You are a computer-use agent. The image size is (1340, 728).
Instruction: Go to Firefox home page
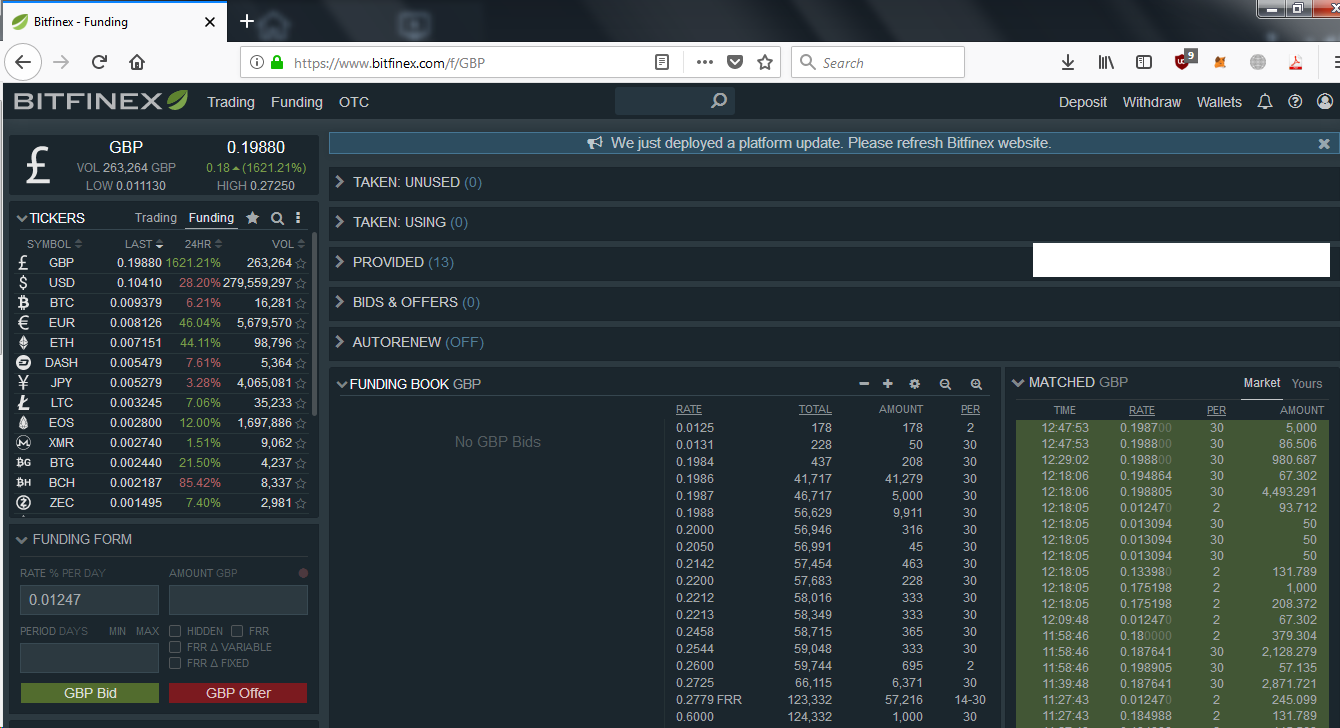(137, 62)
